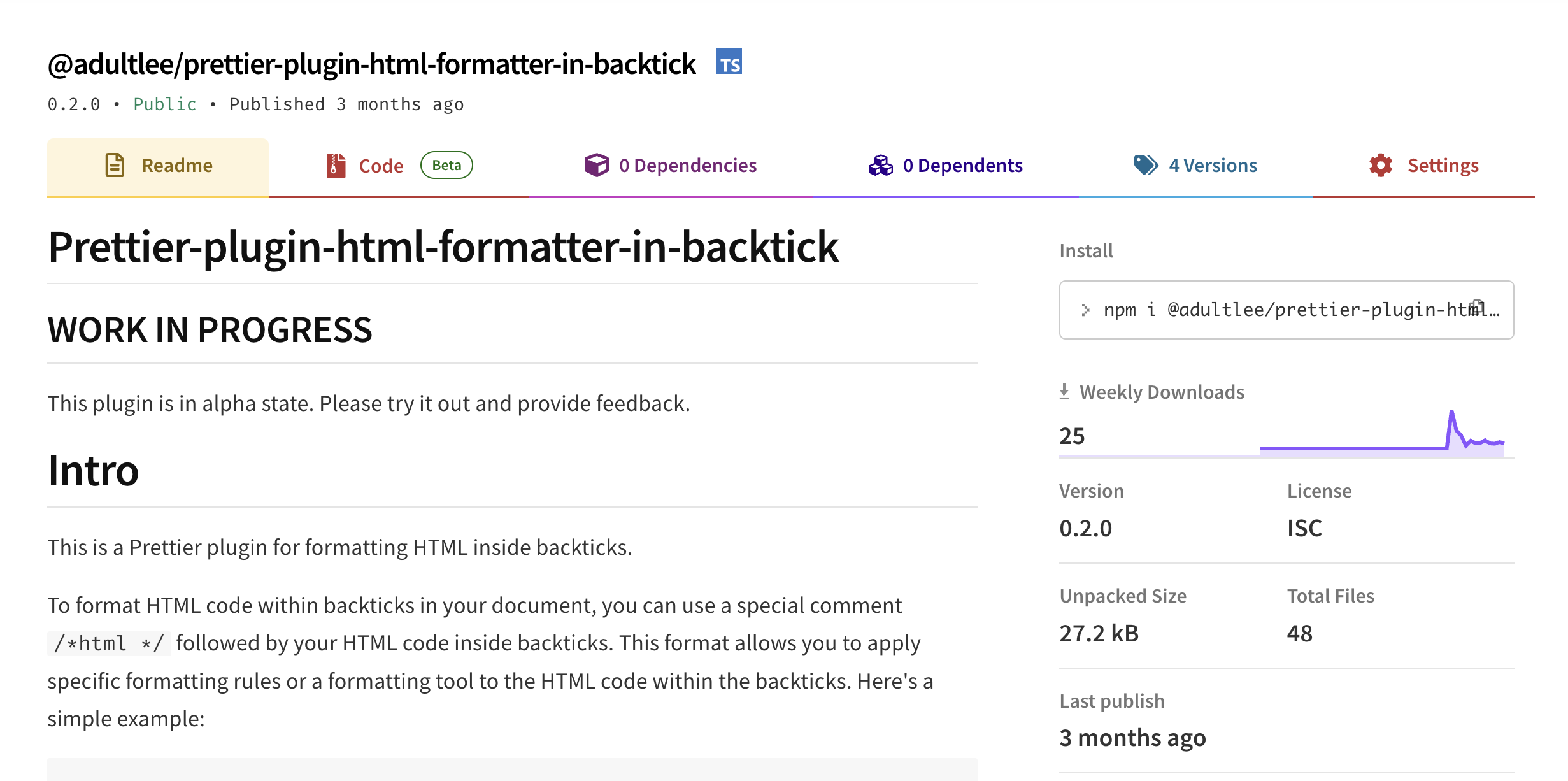
Task: Switch to the Code tab
Action: coord(399,166)
